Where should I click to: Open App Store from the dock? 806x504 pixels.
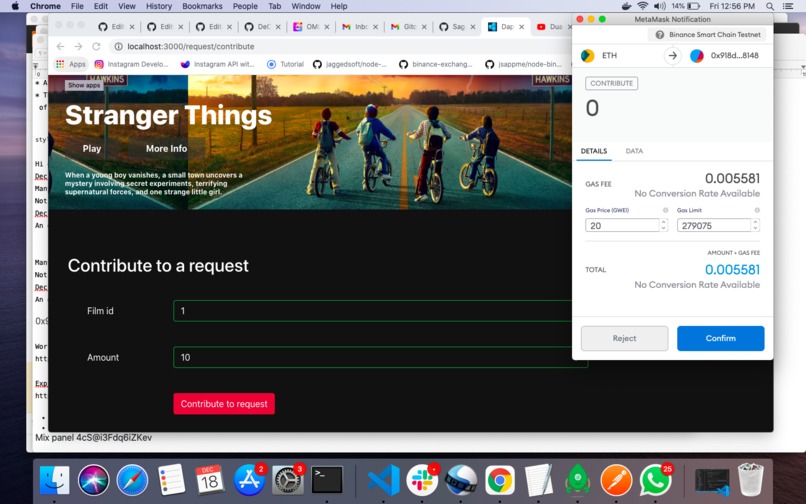tap(249, 480)
